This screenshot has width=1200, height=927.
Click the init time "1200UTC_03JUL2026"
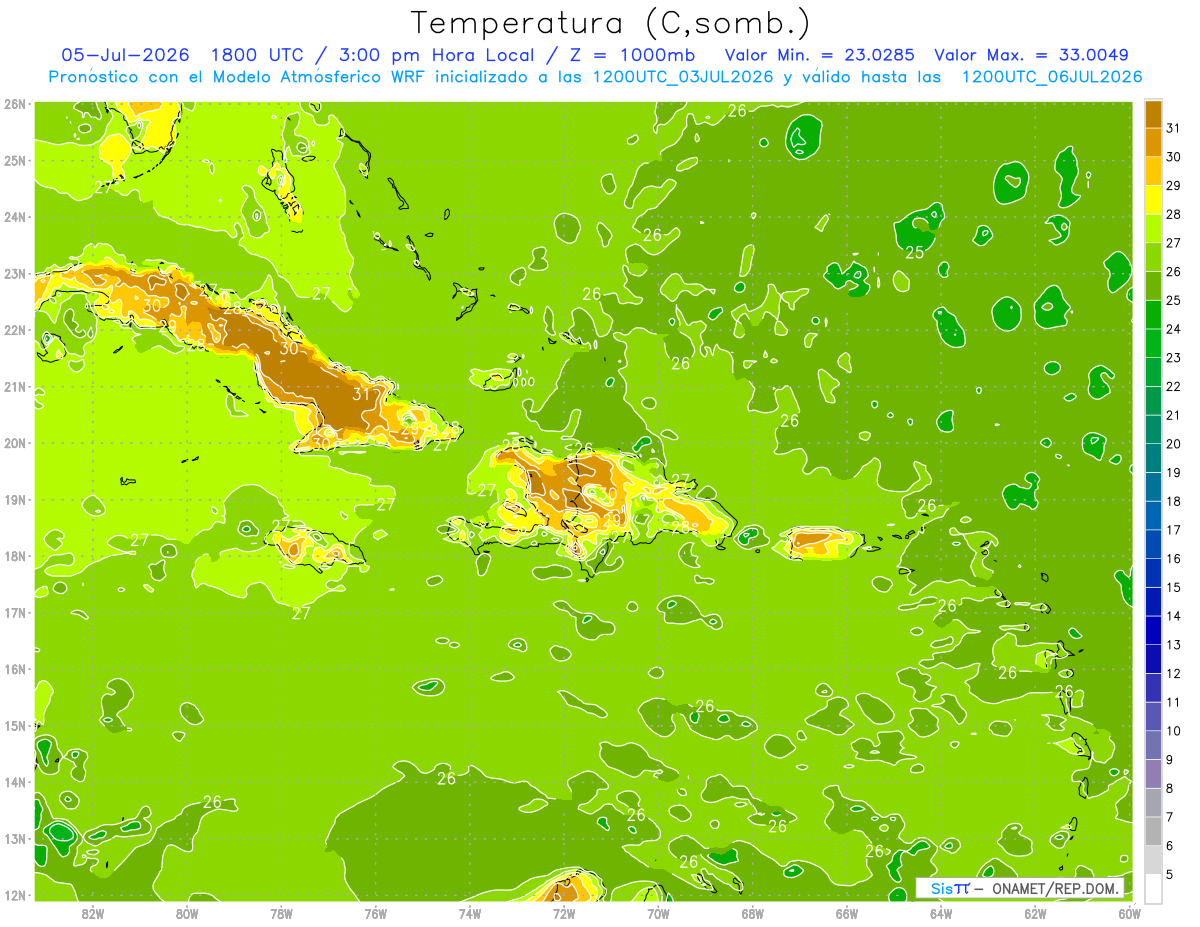click(683, 77)
